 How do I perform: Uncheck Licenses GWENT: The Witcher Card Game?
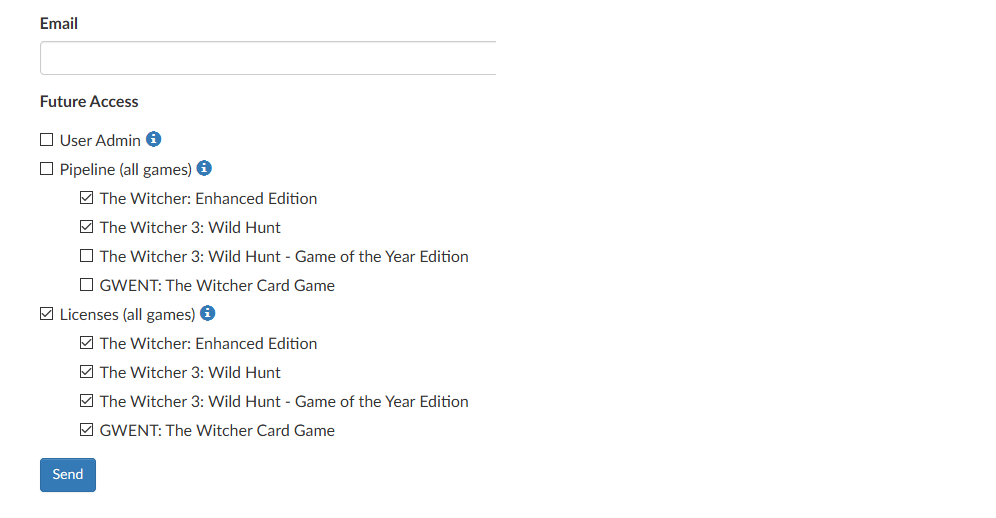pos(86,430)
